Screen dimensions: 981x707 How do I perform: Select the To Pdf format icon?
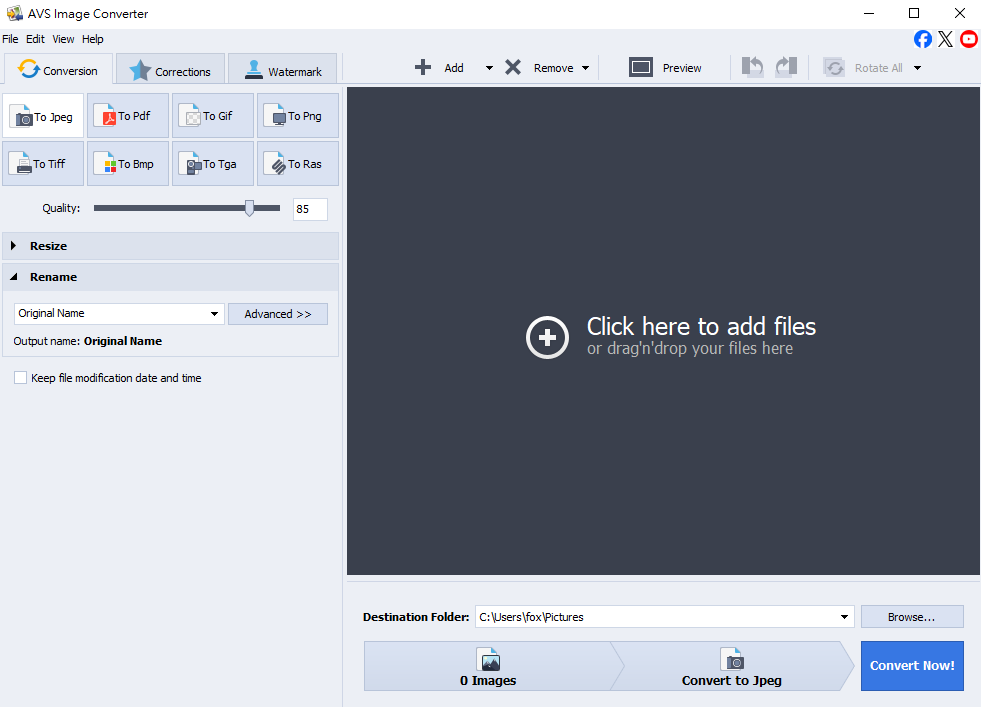tap(127, 116)
